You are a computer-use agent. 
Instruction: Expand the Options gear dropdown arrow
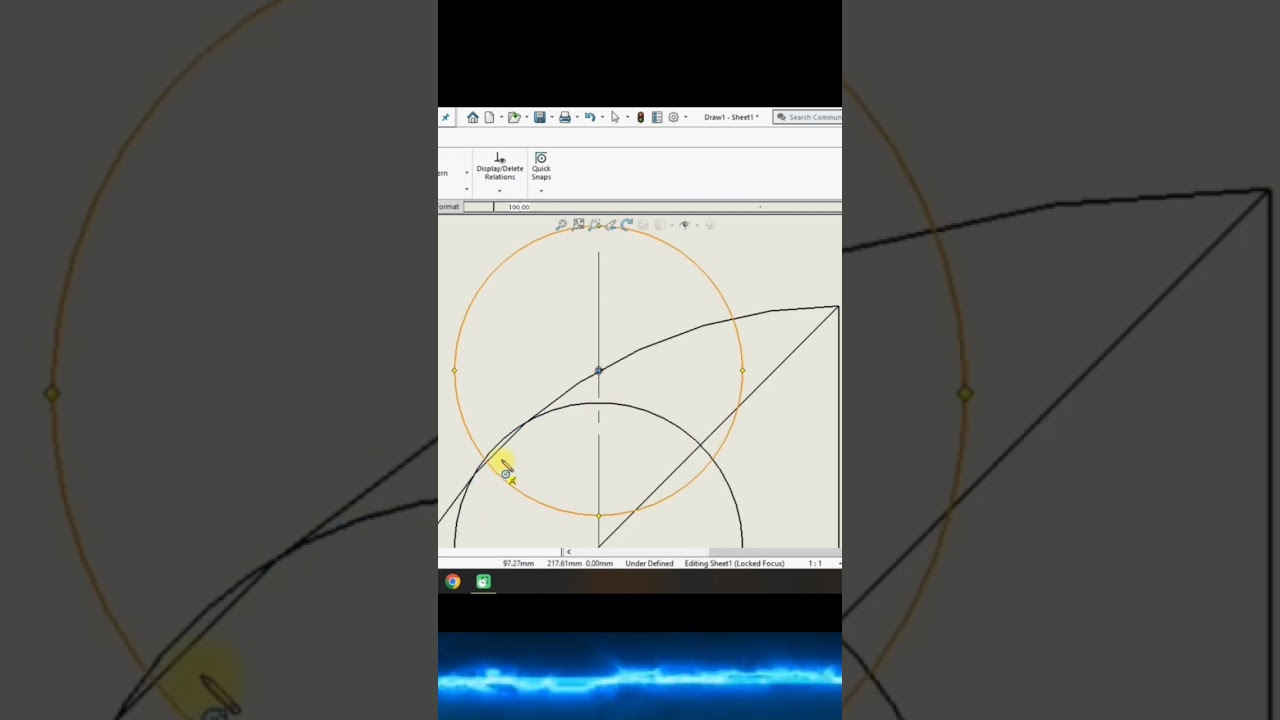coord(685,117)
